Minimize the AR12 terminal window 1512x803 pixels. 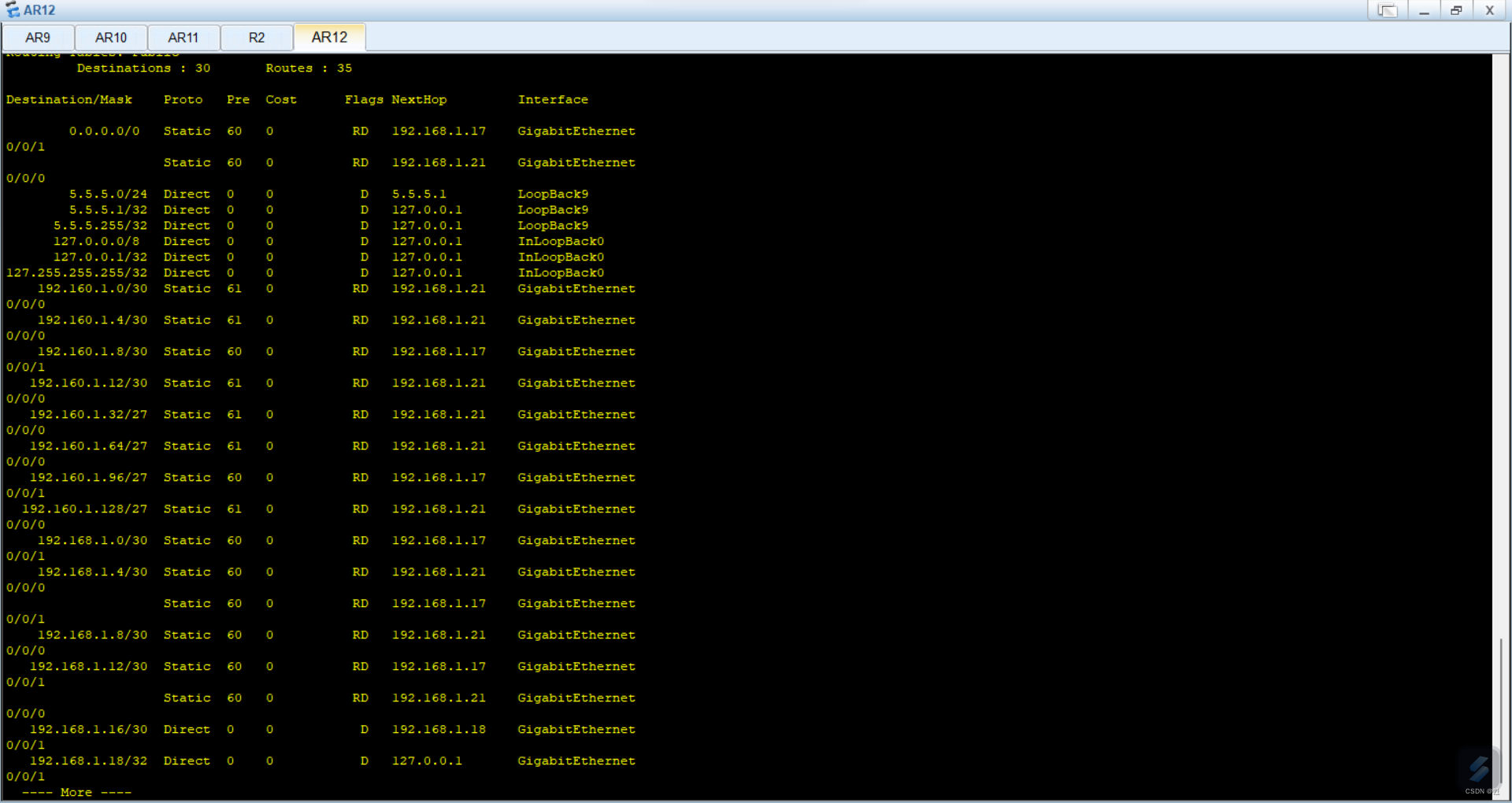tap(1424, 10)
